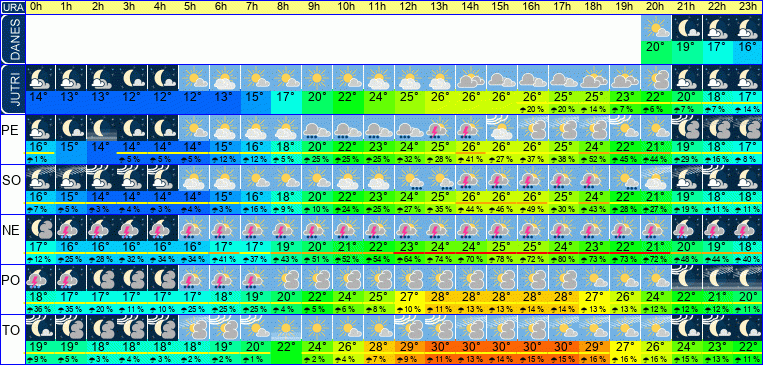
Task: Select the NE day row label
Action: (11, 231)
